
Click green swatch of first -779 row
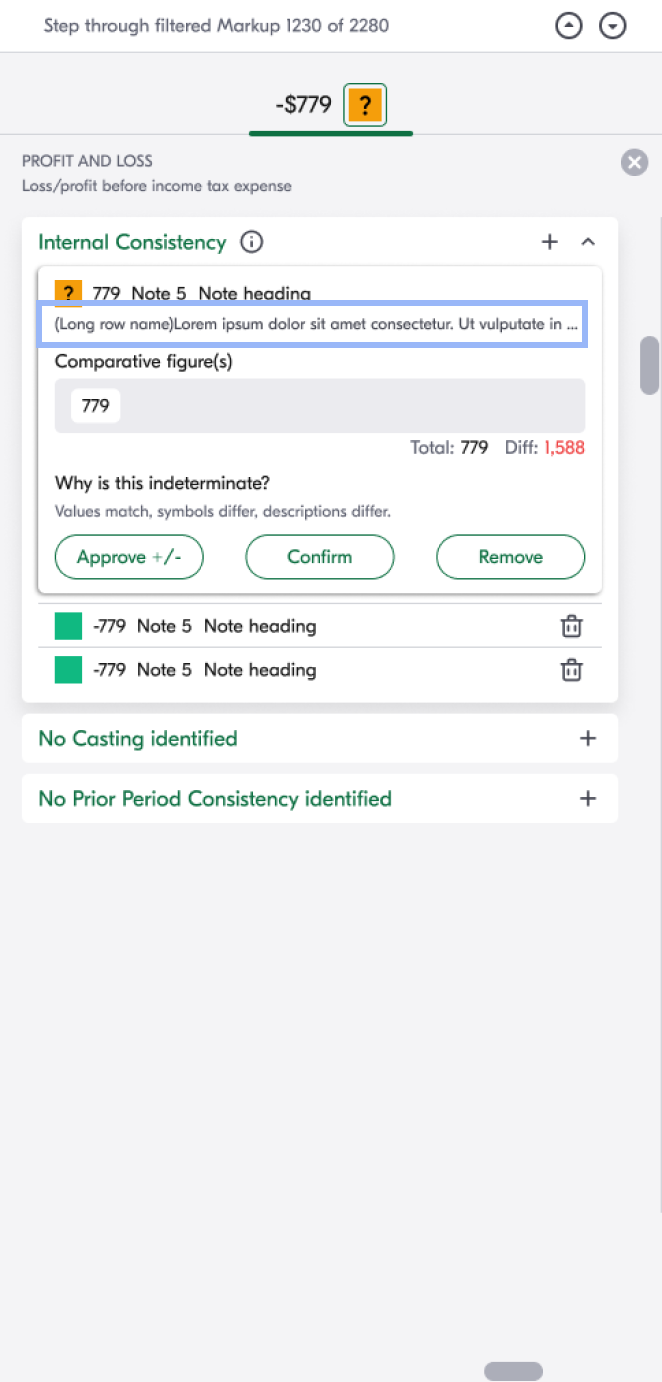(x=68, y=627)
